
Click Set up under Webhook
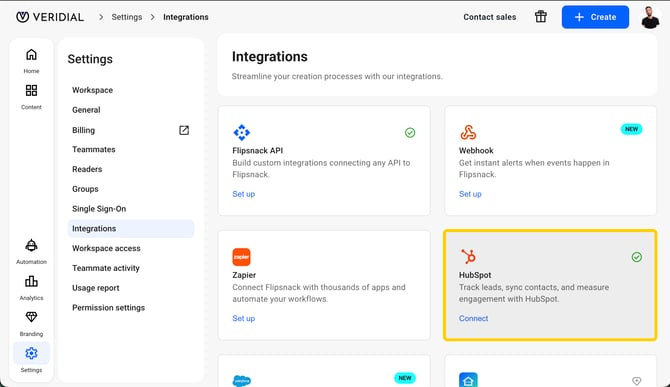[470, 194]
